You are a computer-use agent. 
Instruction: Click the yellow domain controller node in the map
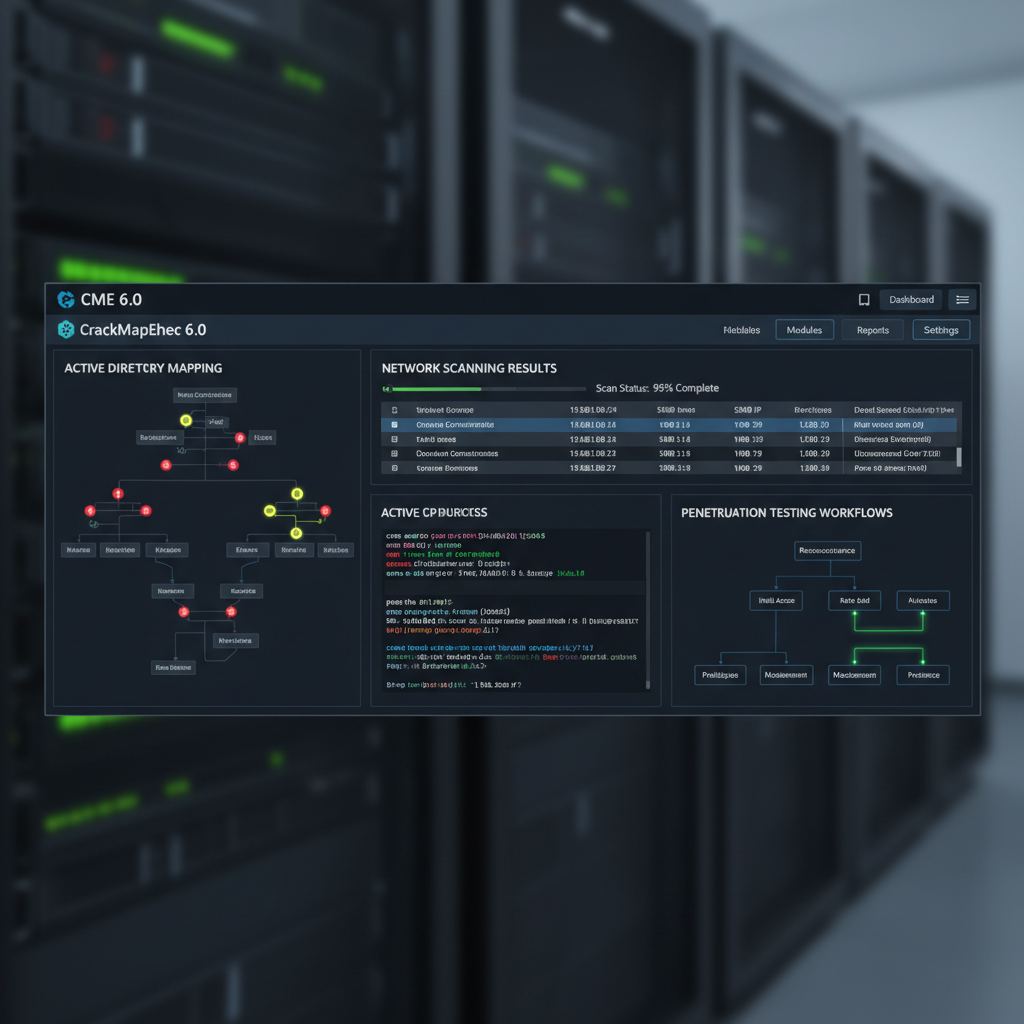185,421
